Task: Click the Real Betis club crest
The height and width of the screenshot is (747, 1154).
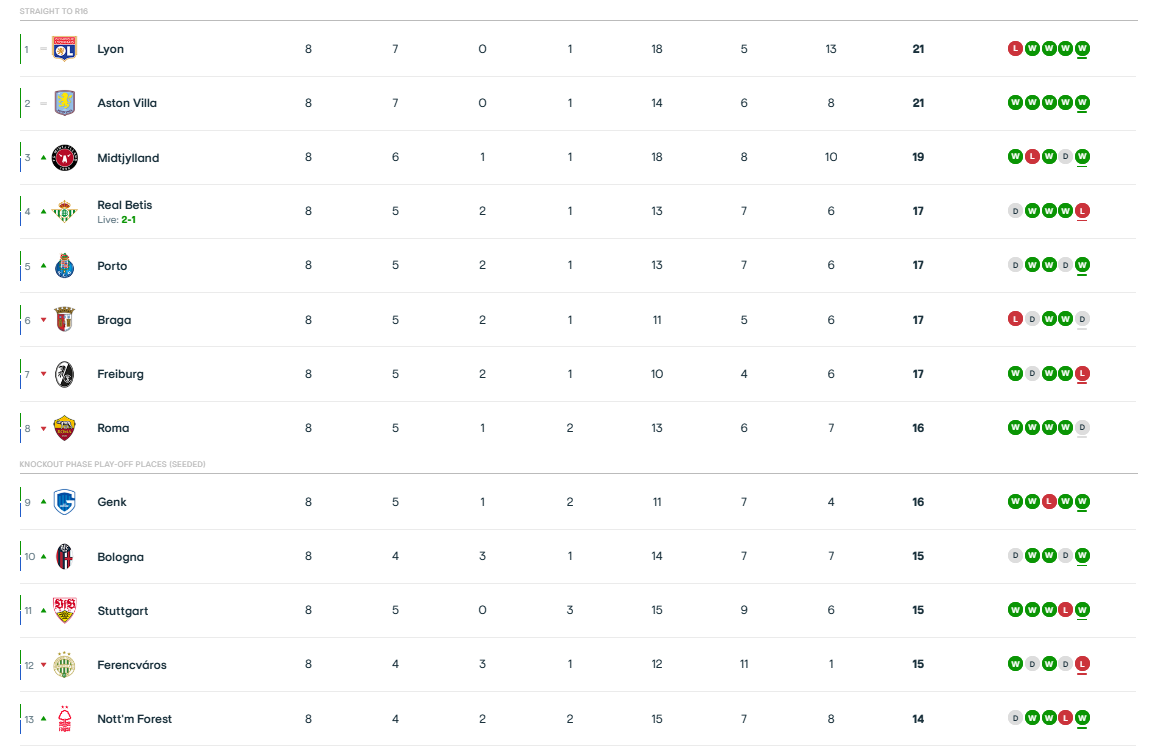Action: pos(64,211)
